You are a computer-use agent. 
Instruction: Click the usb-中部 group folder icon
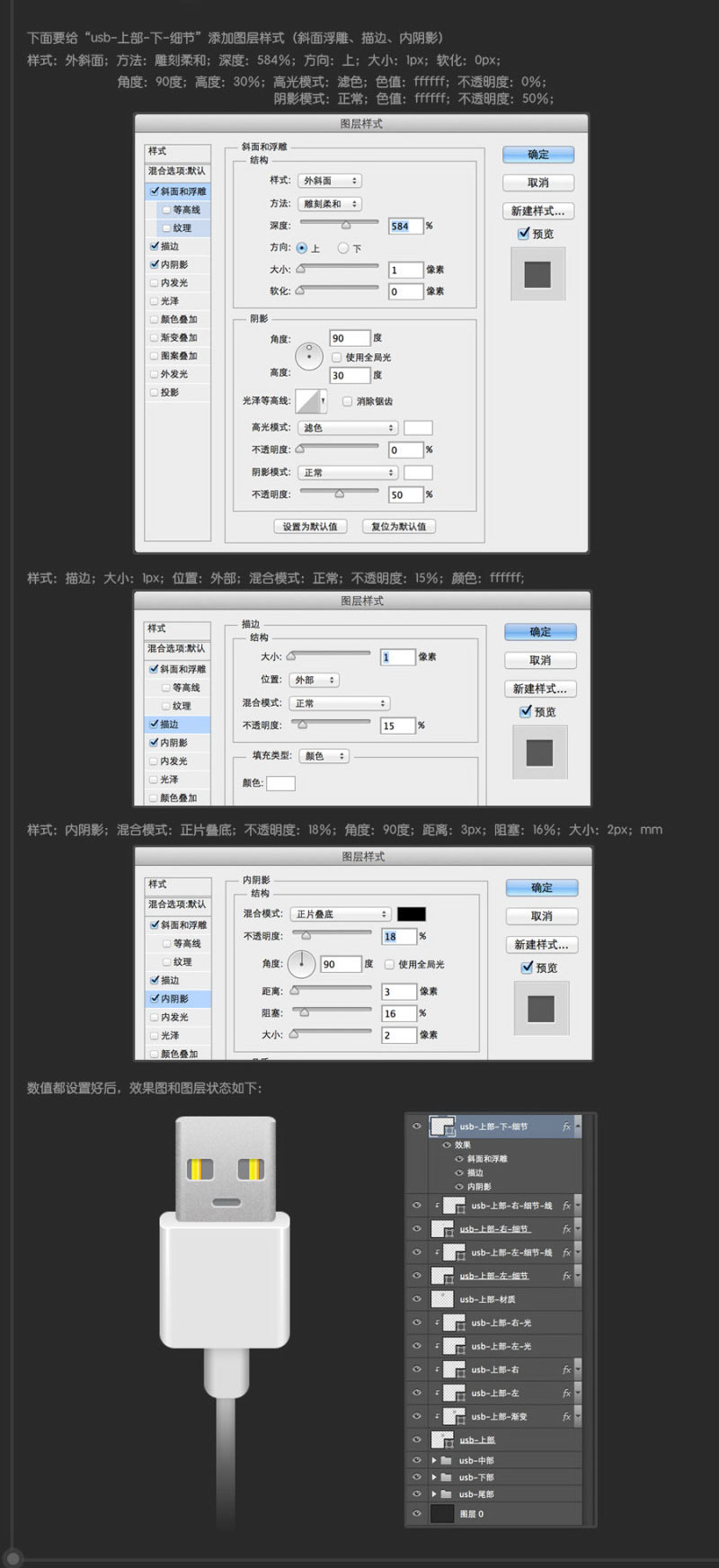pos(446,1461)
